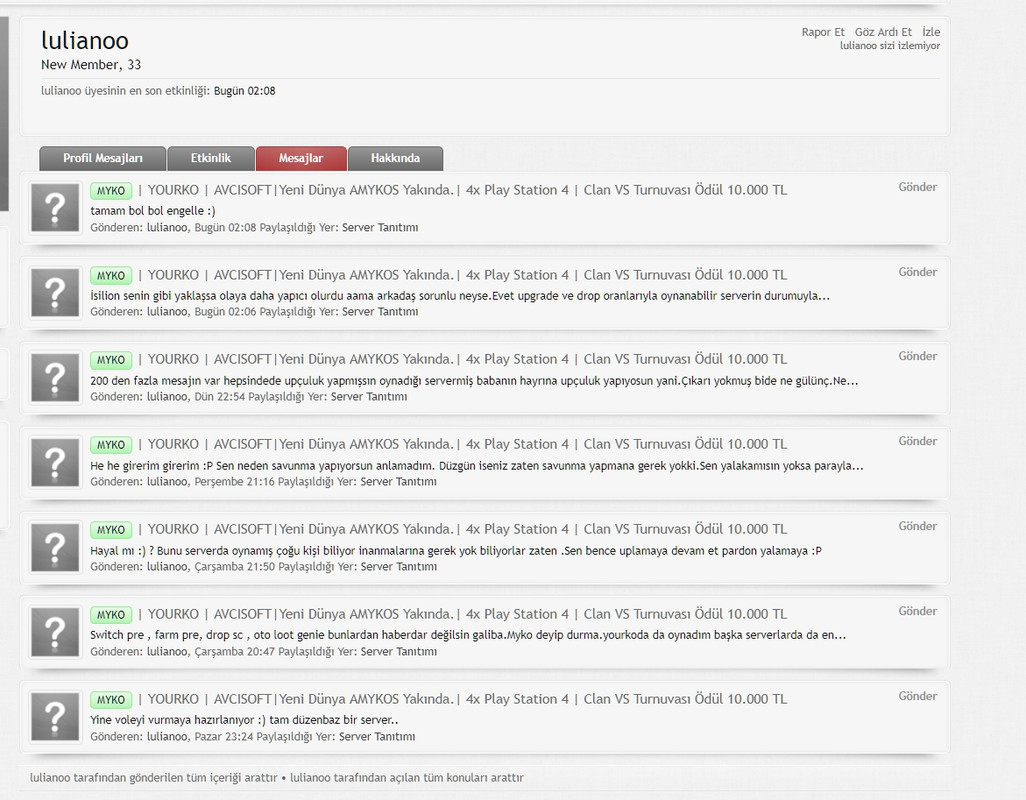Open avatar of the 02:06 post

(55, 292)
